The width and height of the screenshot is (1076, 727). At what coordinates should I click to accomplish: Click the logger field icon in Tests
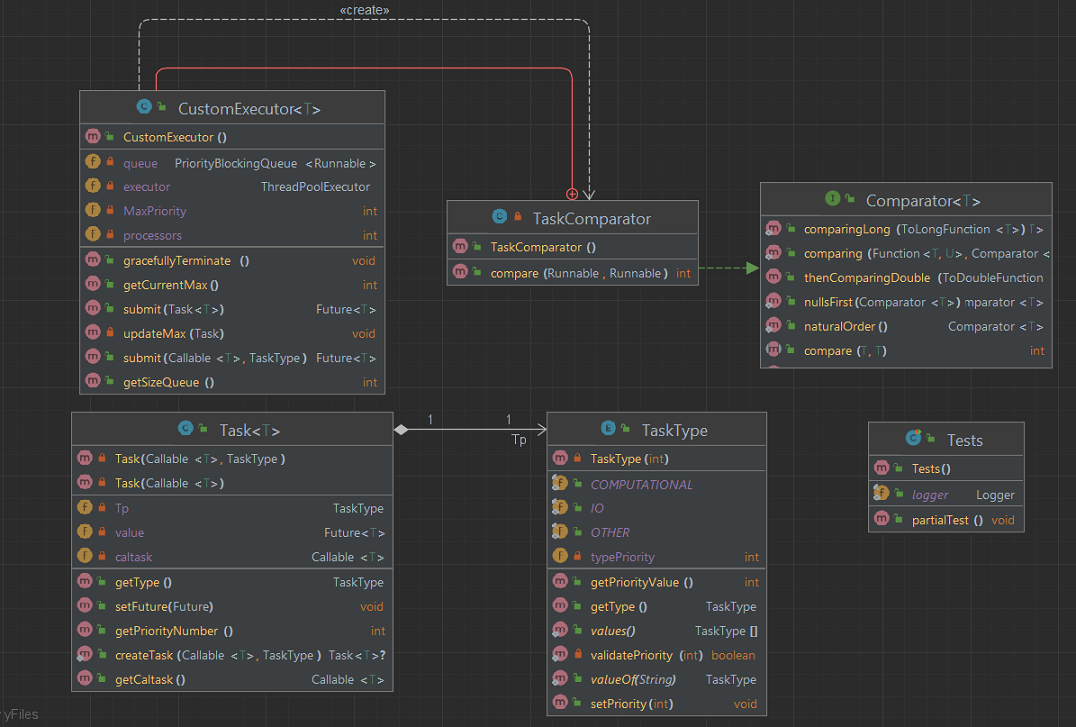(x=881, y=493)
